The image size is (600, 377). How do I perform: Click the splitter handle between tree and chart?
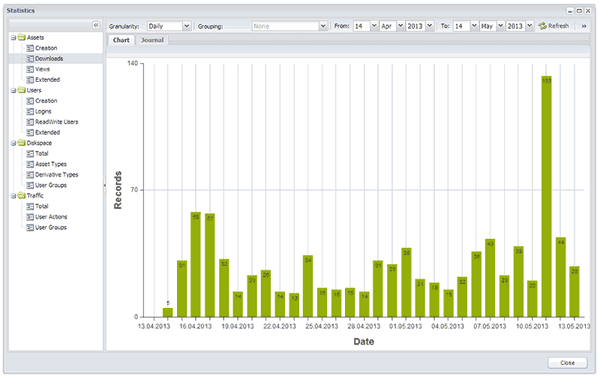click(x=104, y=185)
